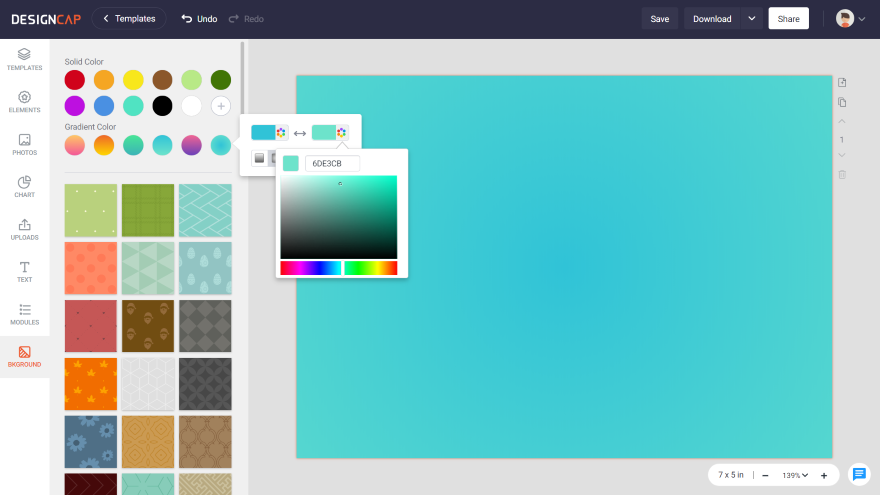Viewport: 880px width, 495px height.
Task: Open color wheel for second gradient color
Action: click(341, 132)
